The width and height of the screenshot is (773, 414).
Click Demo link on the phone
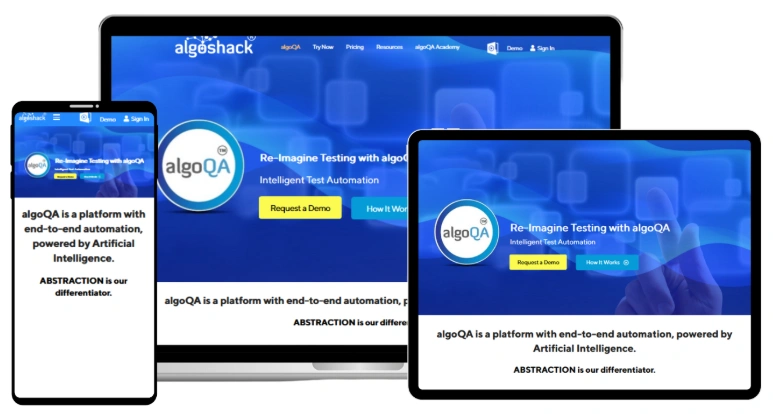click(x=107, y=119)
